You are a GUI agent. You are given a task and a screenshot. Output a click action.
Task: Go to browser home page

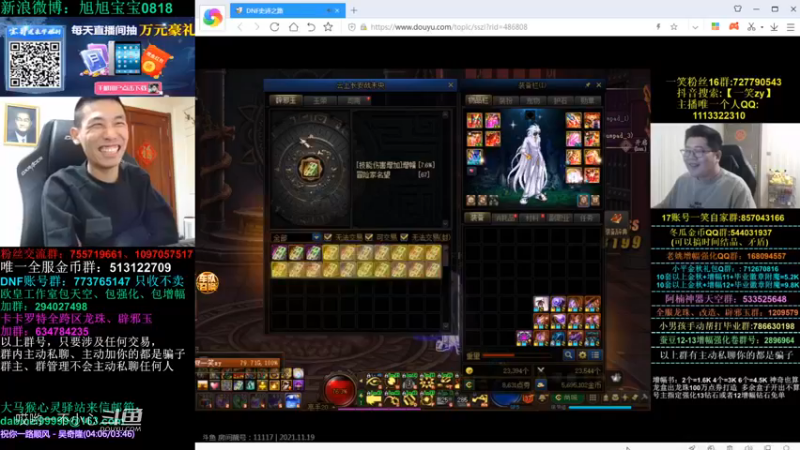tap(293, 27)
